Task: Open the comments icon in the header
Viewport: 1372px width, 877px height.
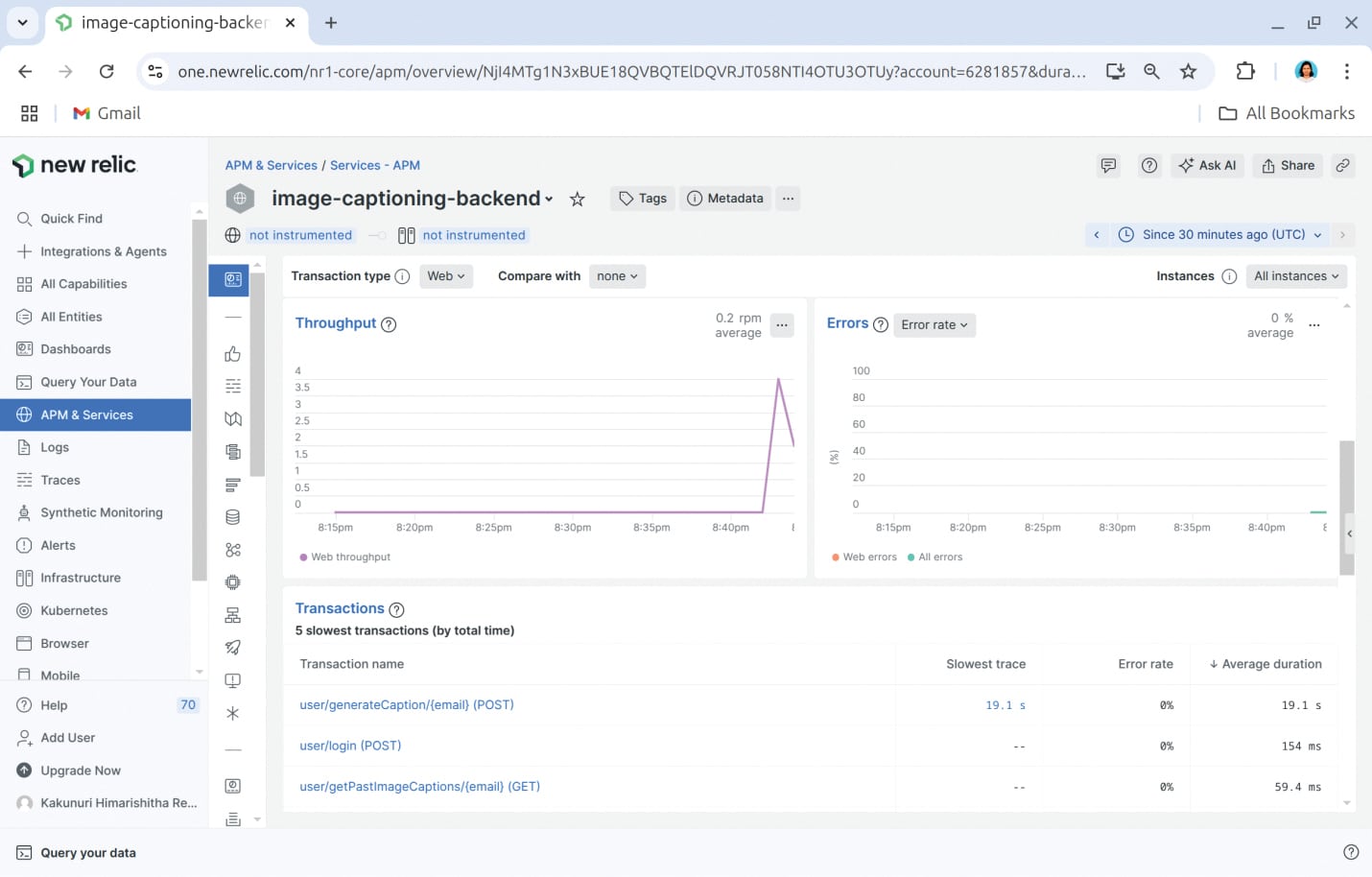Action: click(1108, 166)
